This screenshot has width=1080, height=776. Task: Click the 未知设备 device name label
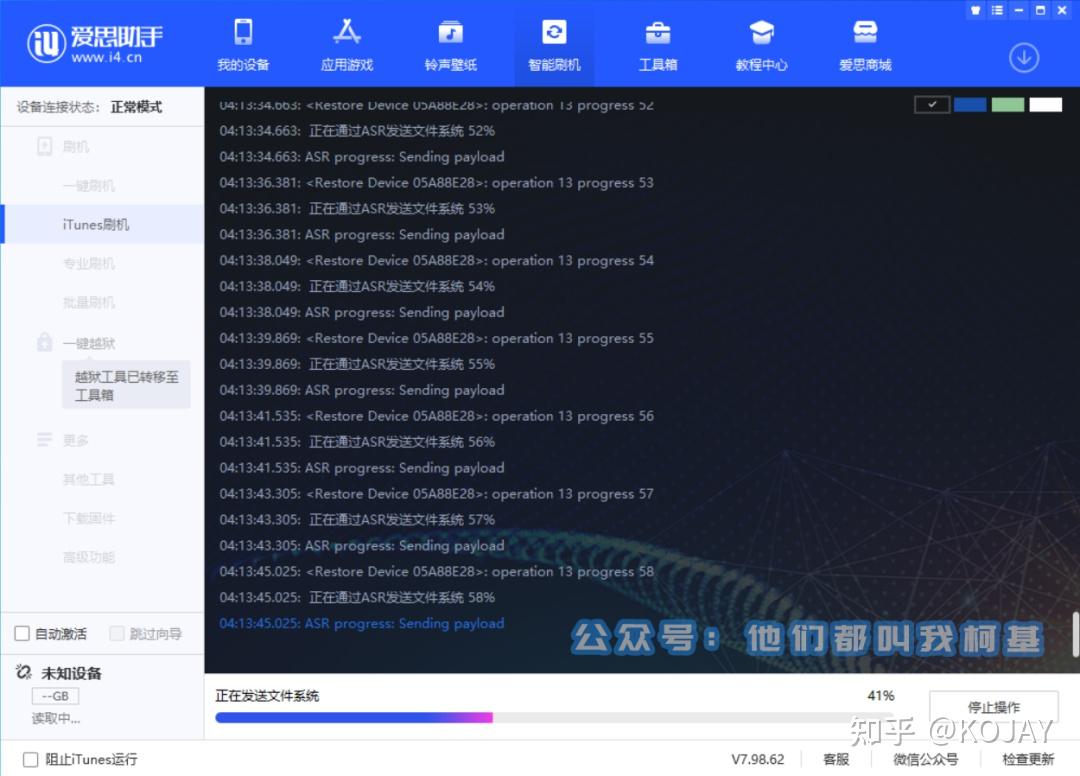[x=71, y=673]
